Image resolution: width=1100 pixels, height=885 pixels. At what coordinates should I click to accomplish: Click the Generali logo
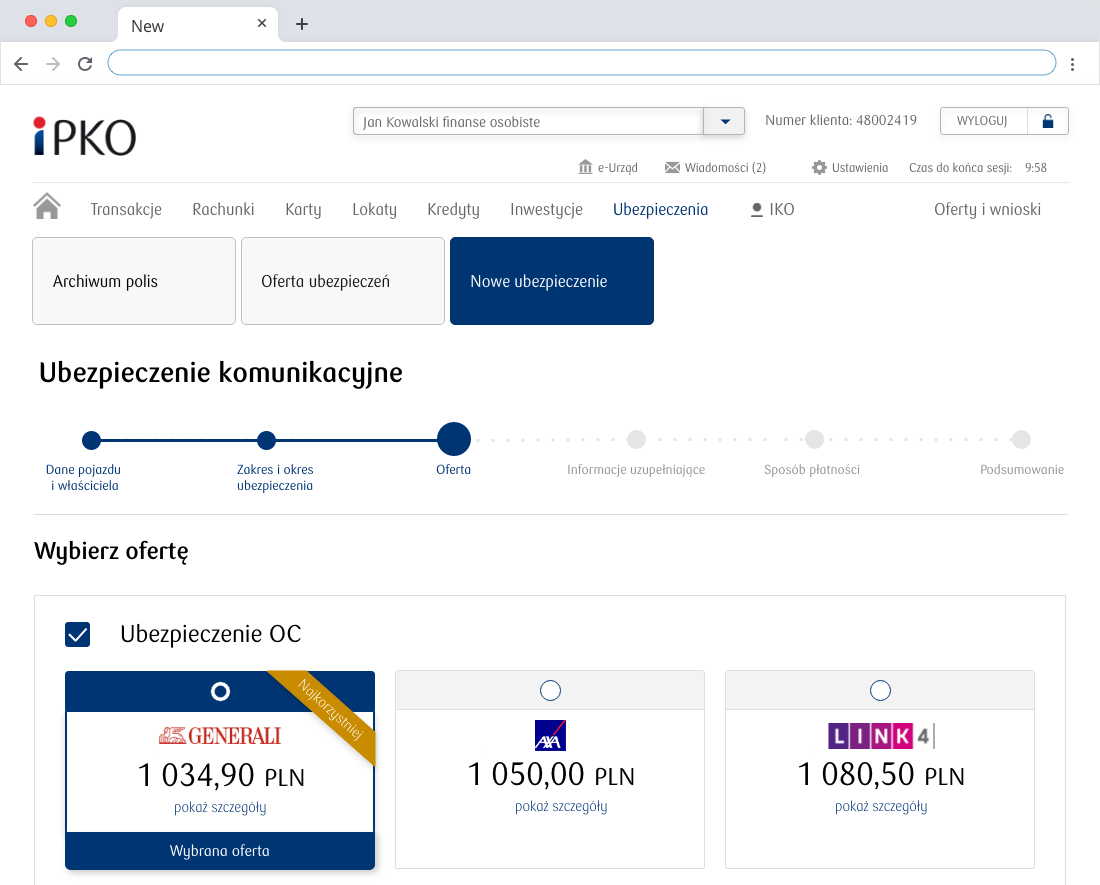[x=220, y=736]
